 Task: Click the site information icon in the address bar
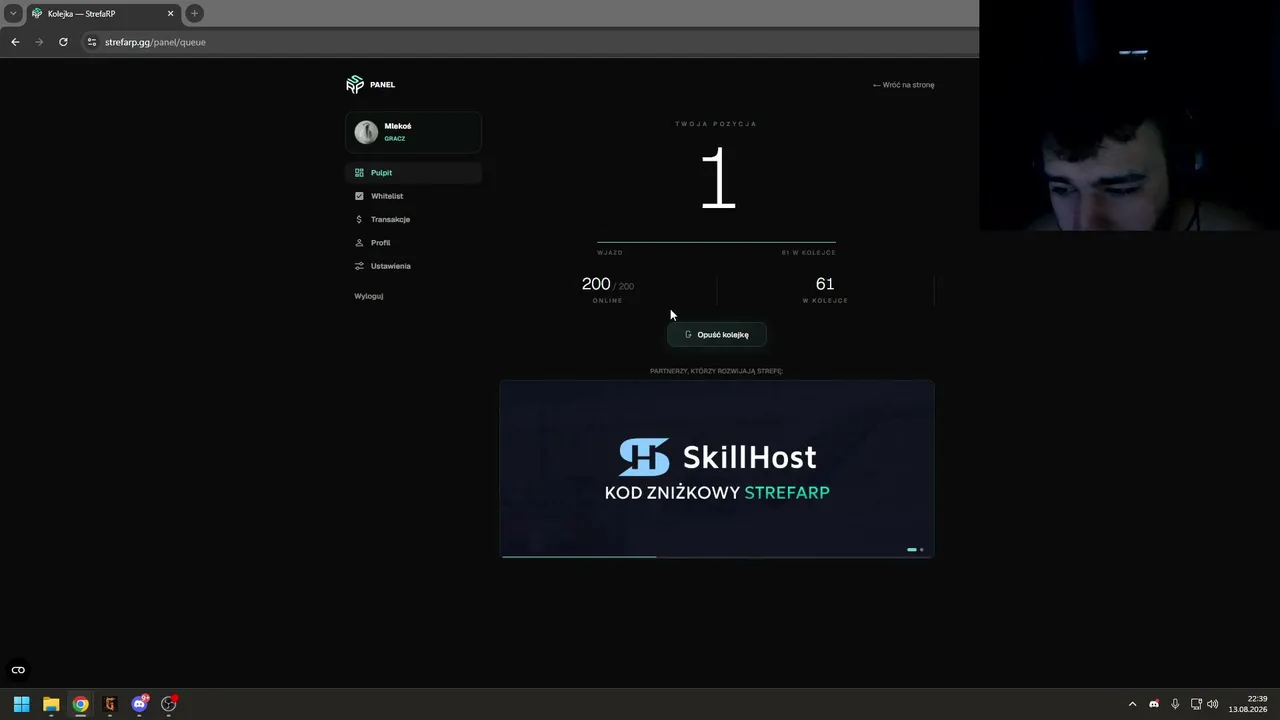(92, 42)
